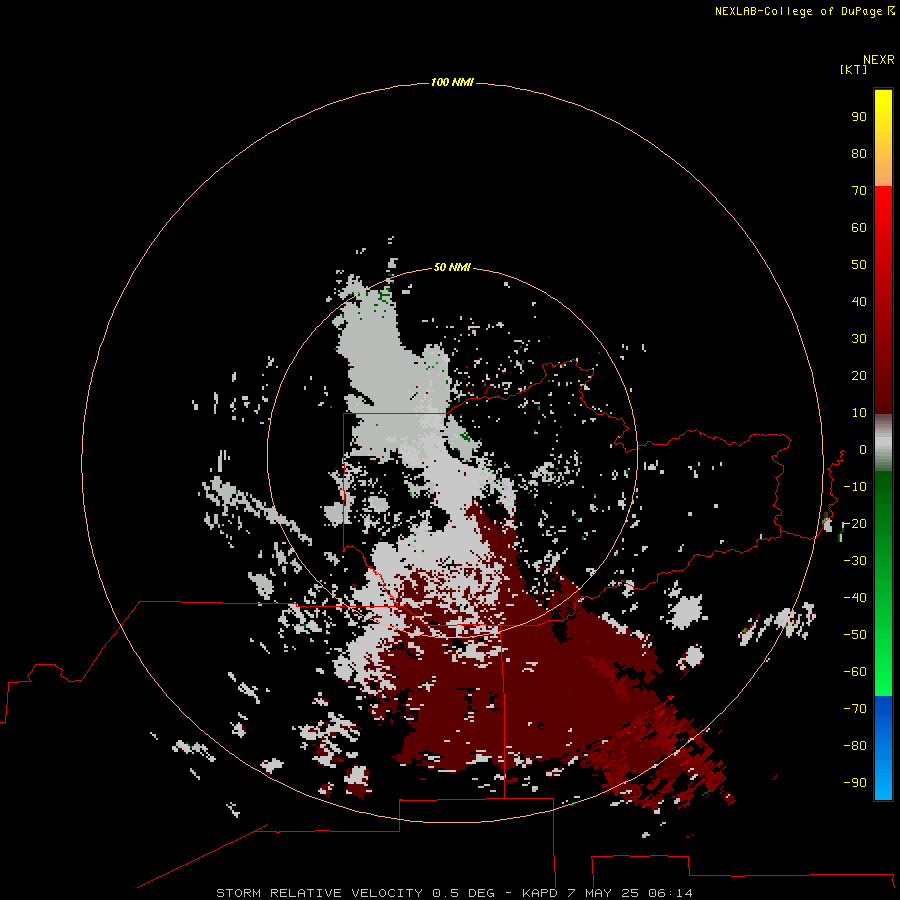Click the 100 NMI range ring label
The height and width of the screenshot is (900, 900).
click(452, 82)
